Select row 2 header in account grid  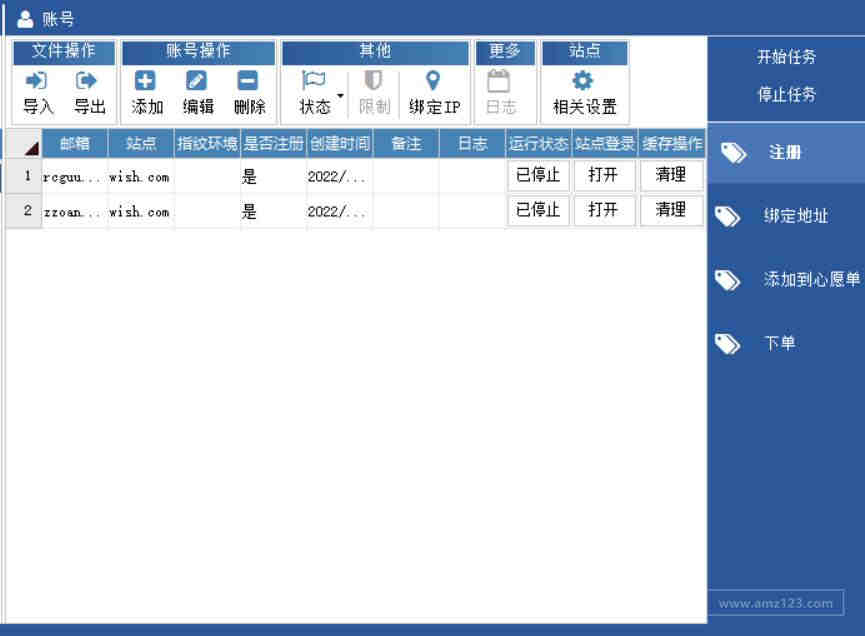tap(24, 211)
